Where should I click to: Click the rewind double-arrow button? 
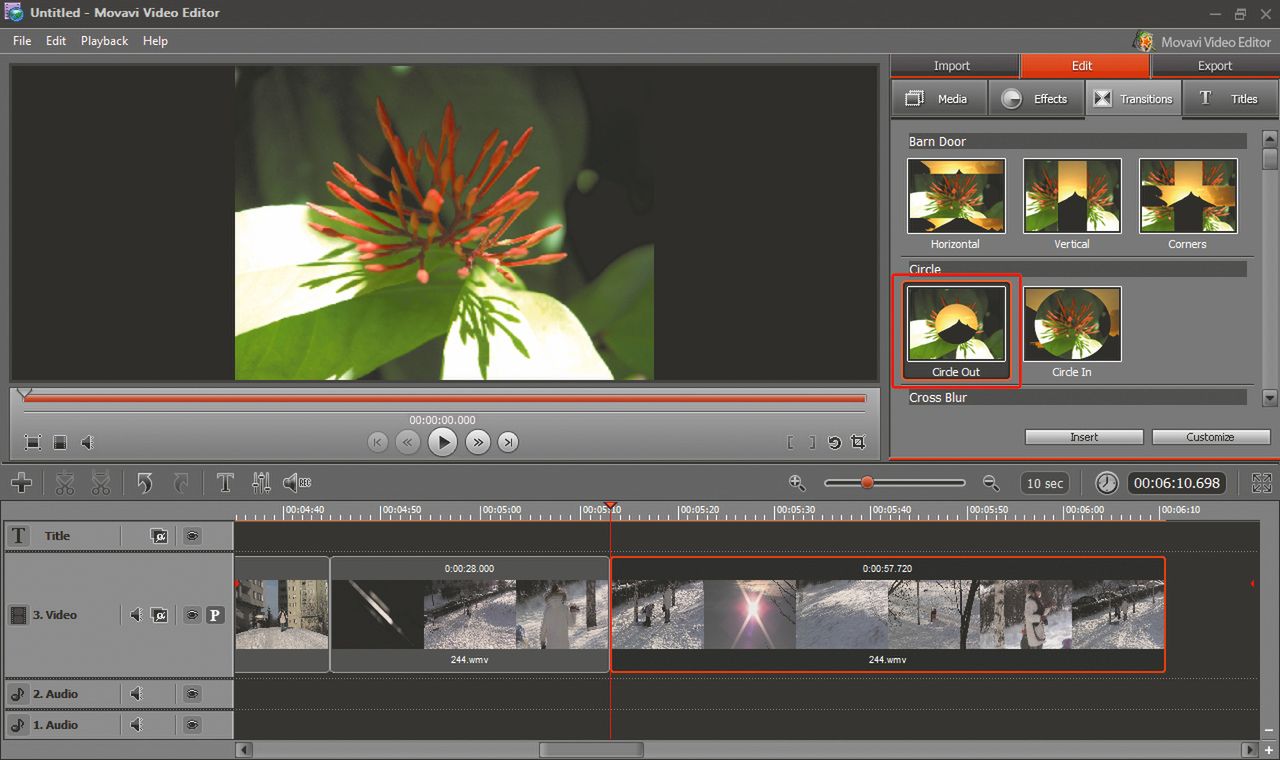(x=407, y=442)
